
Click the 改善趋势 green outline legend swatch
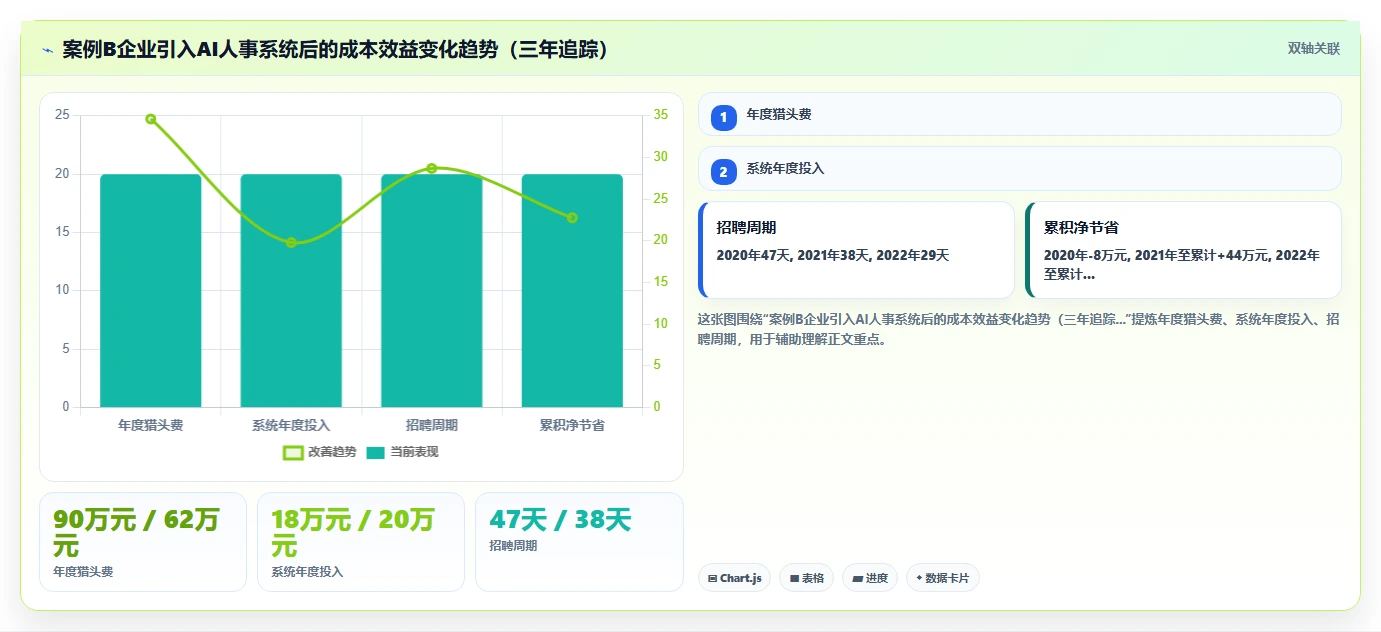[x=293, y=452]
